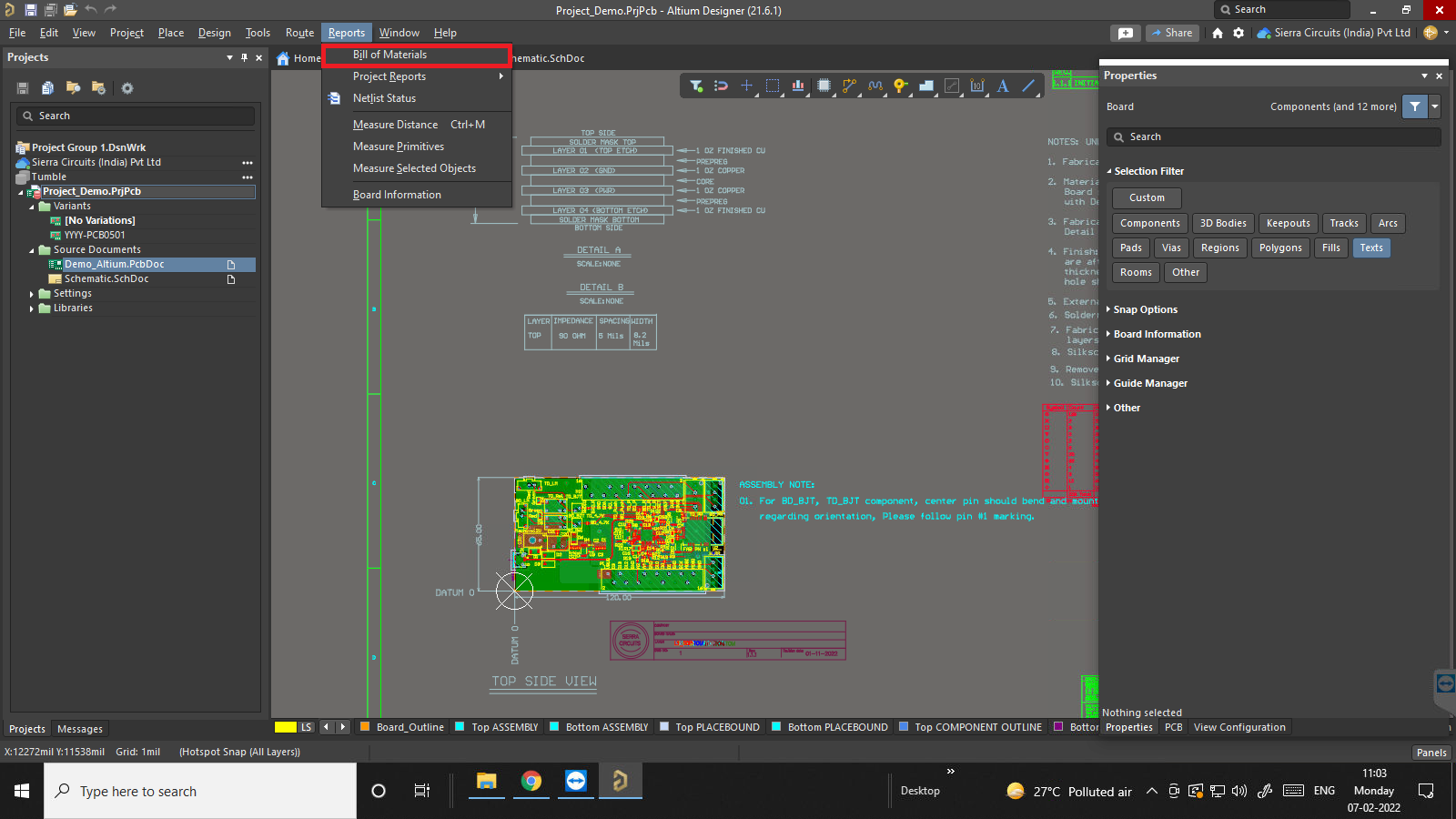Image resolution: width=1456 pixels, height=819 pixels.
Task: Toggle the Pads selection filter
Action: tap(1131, 248)
